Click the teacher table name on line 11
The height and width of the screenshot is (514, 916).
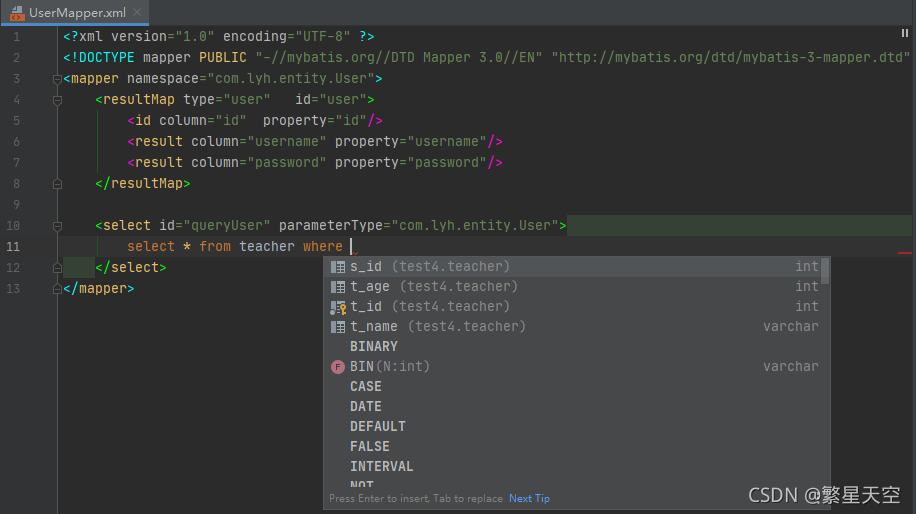tap(266, 246)
